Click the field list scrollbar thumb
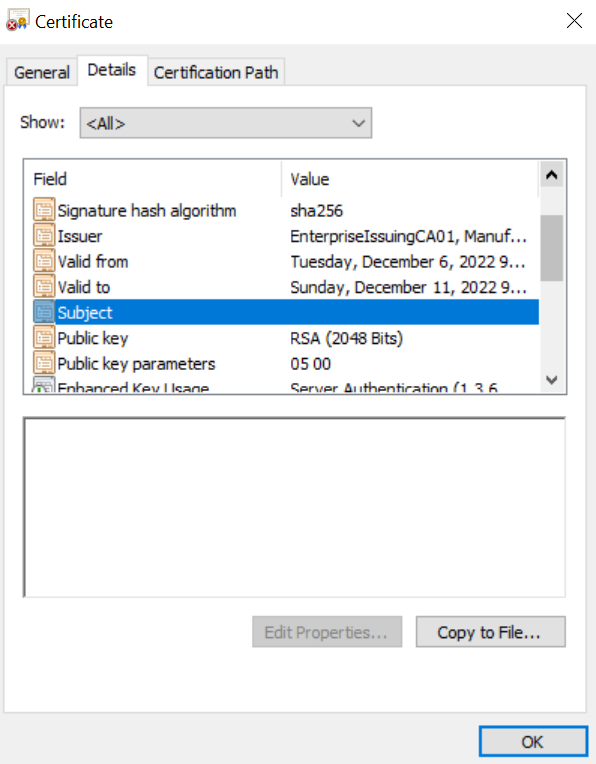This screenshot has width=596, height=764. (552, 248)
